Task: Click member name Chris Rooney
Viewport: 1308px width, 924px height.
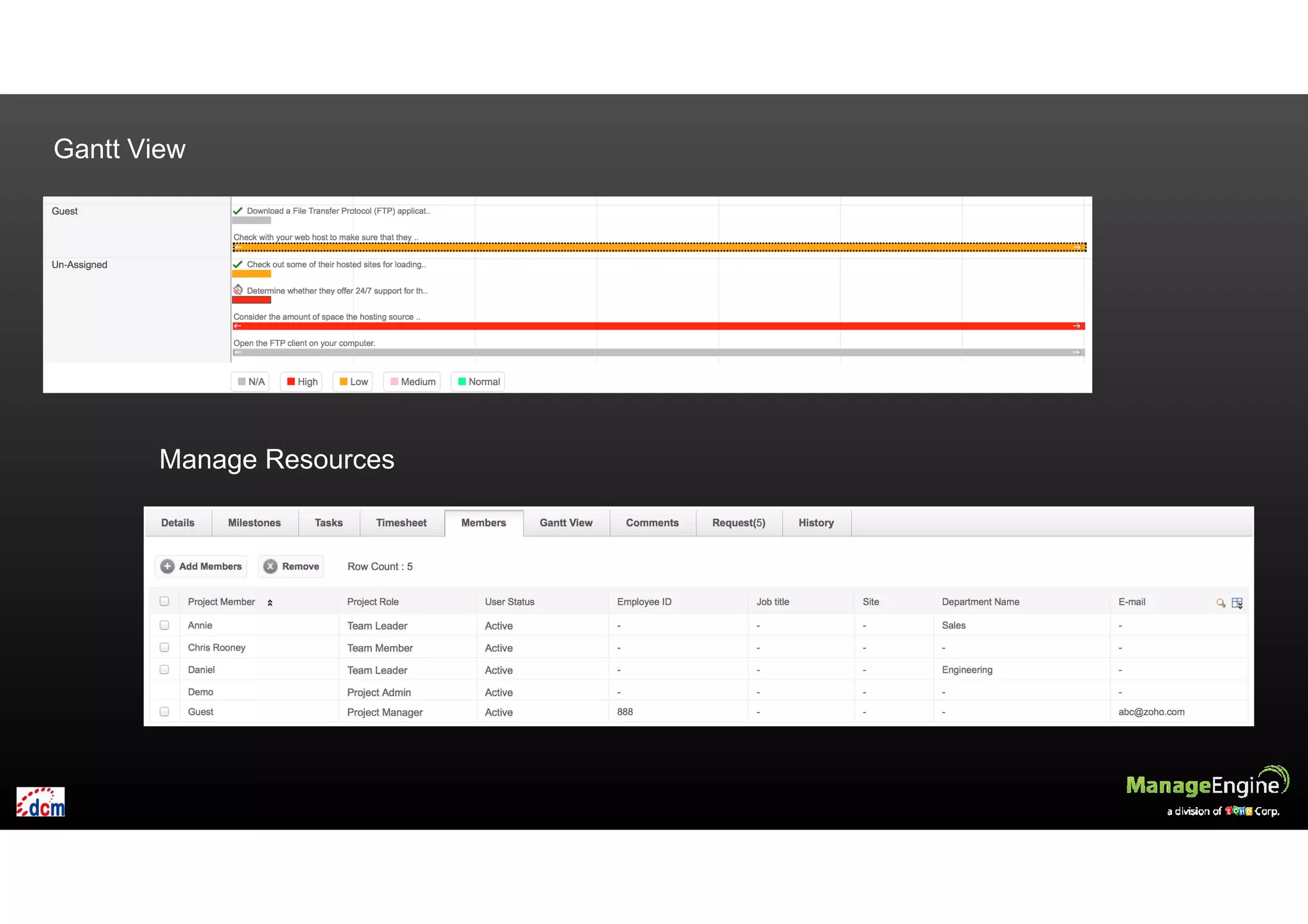Action: point(217,648)
